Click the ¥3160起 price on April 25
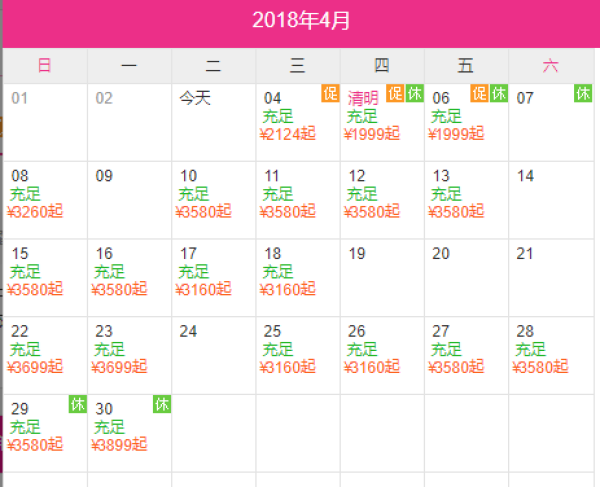 [288, 367]
